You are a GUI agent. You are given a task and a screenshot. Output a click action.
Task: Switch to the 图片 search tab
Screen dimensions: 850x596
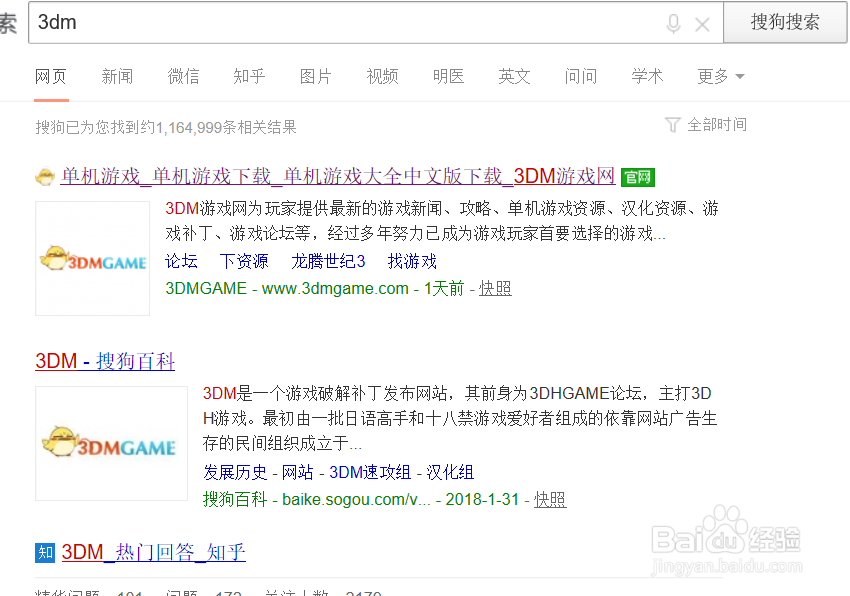pyautogui.click(x=316, y=75)
